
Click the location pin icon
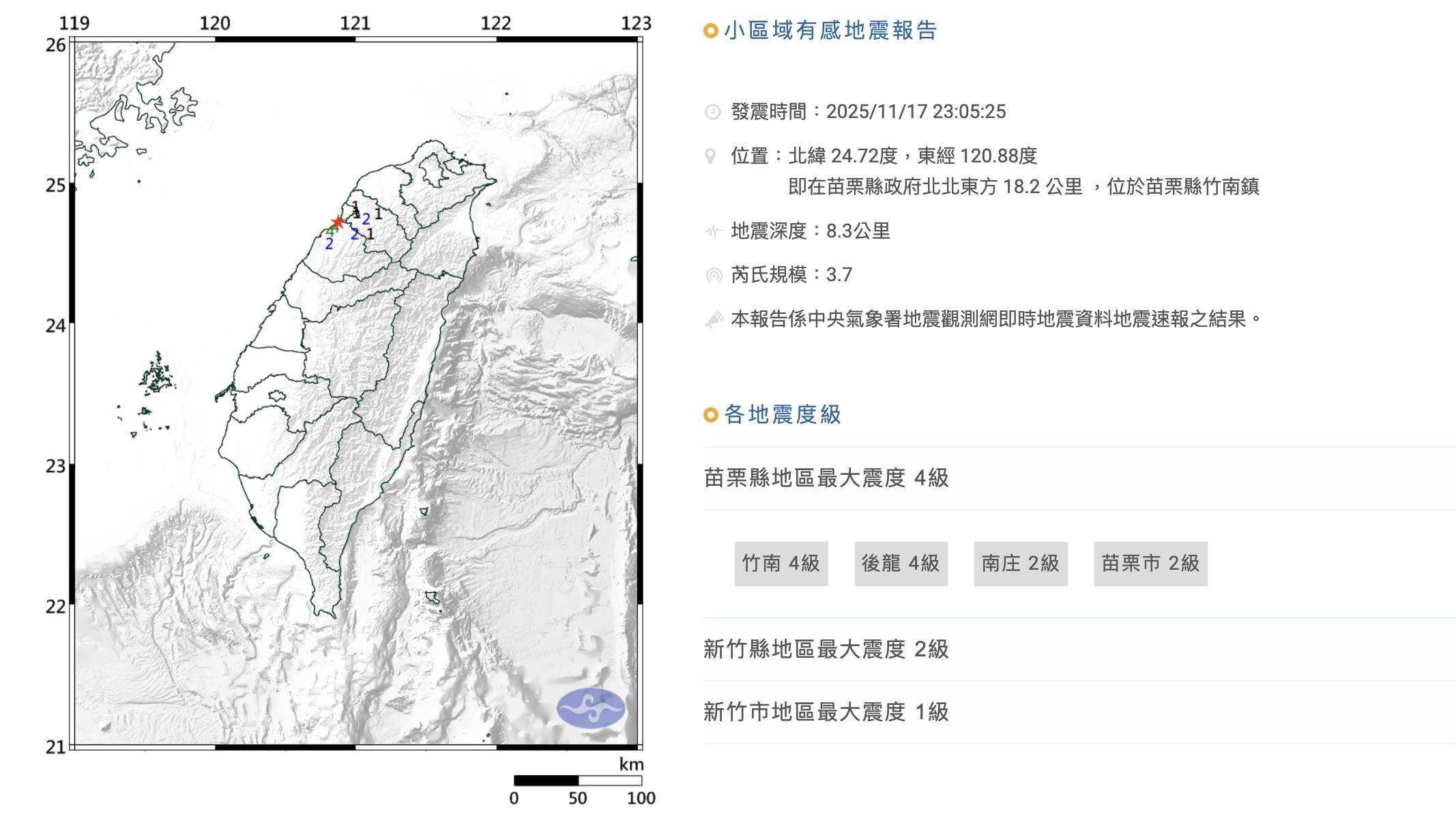click(x=710, y=156)
